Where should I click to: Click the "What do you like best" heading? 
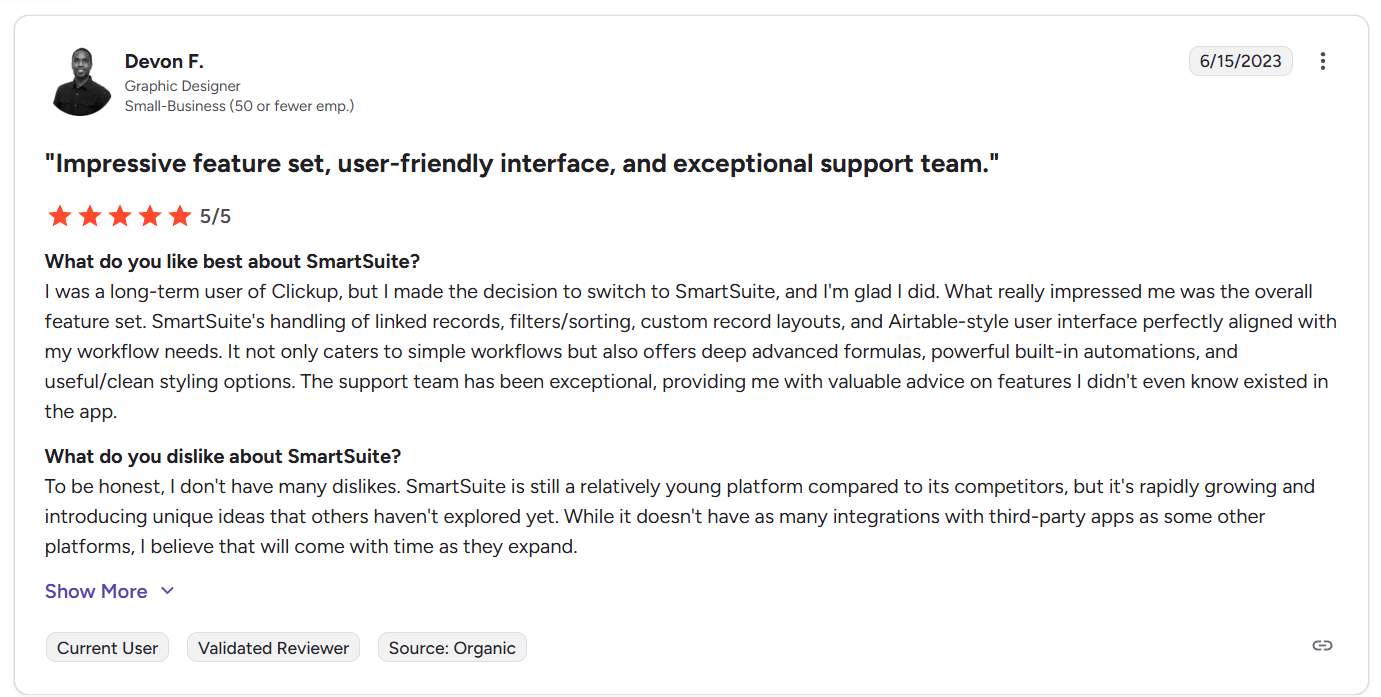pyautogui.click(x=232, y=262)
